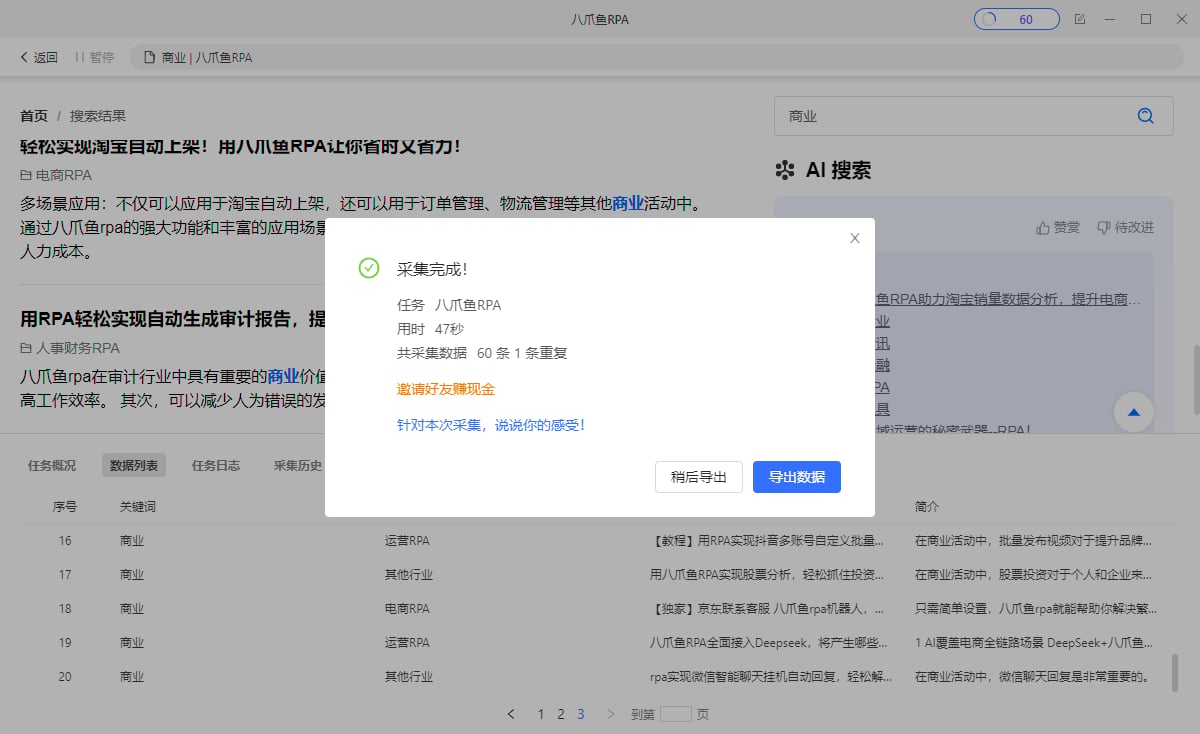This screenshot has width=1200, height=734.
Task: Click the green check success icon
Action: coord(369,268)
